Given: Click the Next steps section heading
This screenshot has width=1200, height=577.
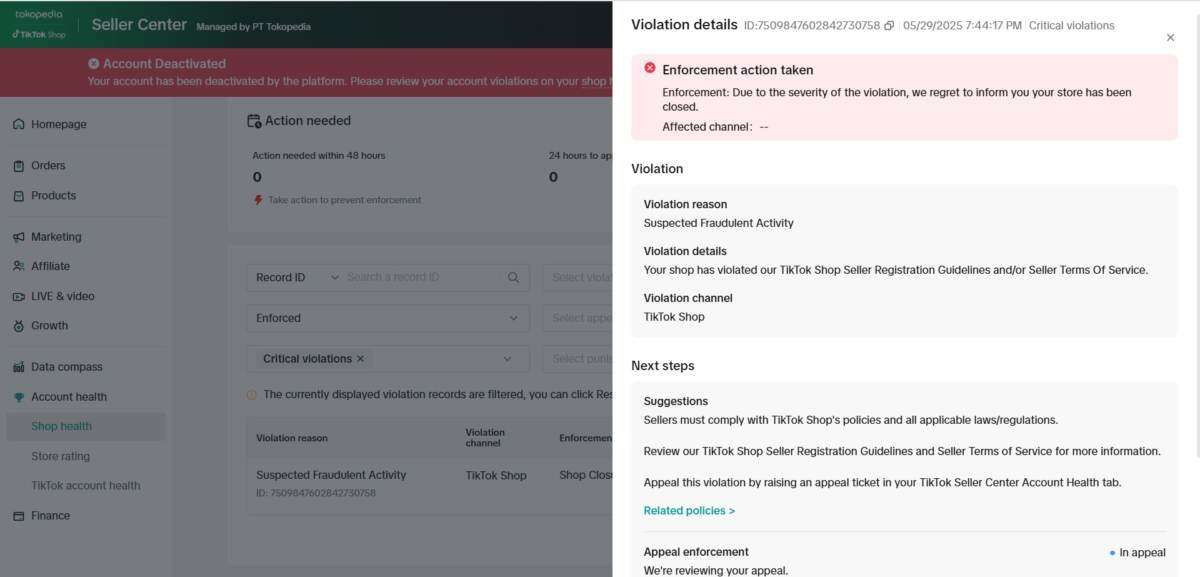Looking at the screenshot, I should [x=663, y=366].
